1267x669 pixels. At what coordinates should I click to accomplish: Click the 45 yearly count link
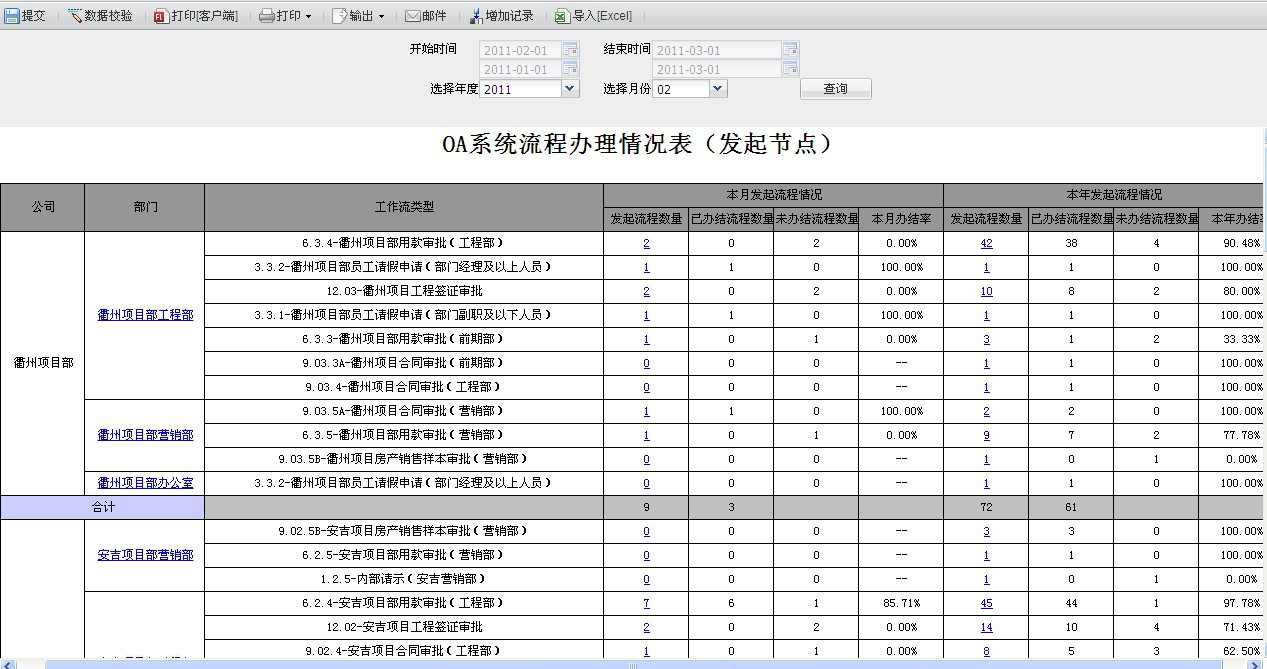[986, 603]
